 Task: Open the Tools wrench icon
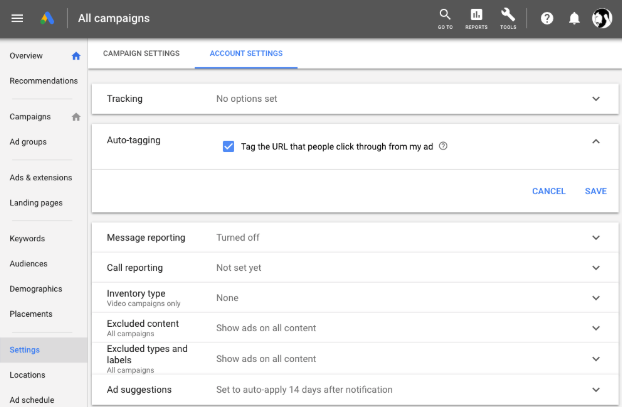click(508, 19)
